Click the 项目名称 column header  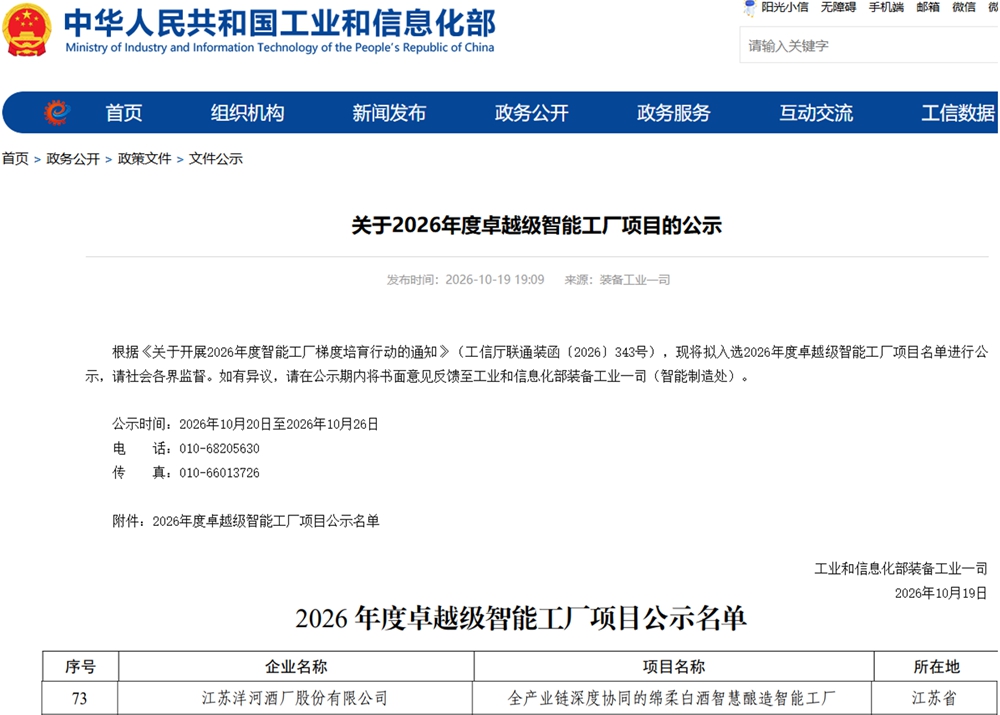point(673,667)
